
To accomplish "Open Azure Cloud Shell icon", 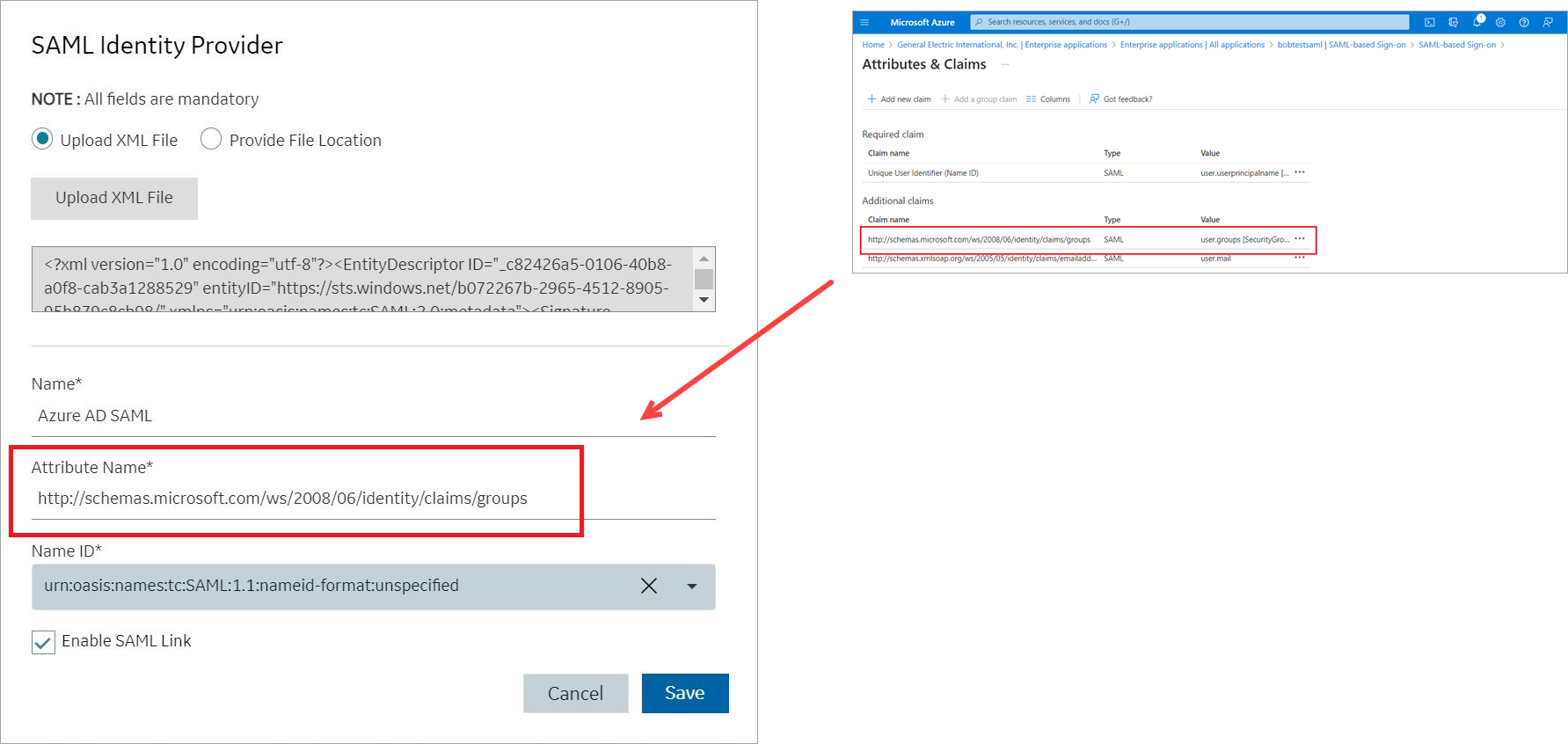I will click(1430, 22).
